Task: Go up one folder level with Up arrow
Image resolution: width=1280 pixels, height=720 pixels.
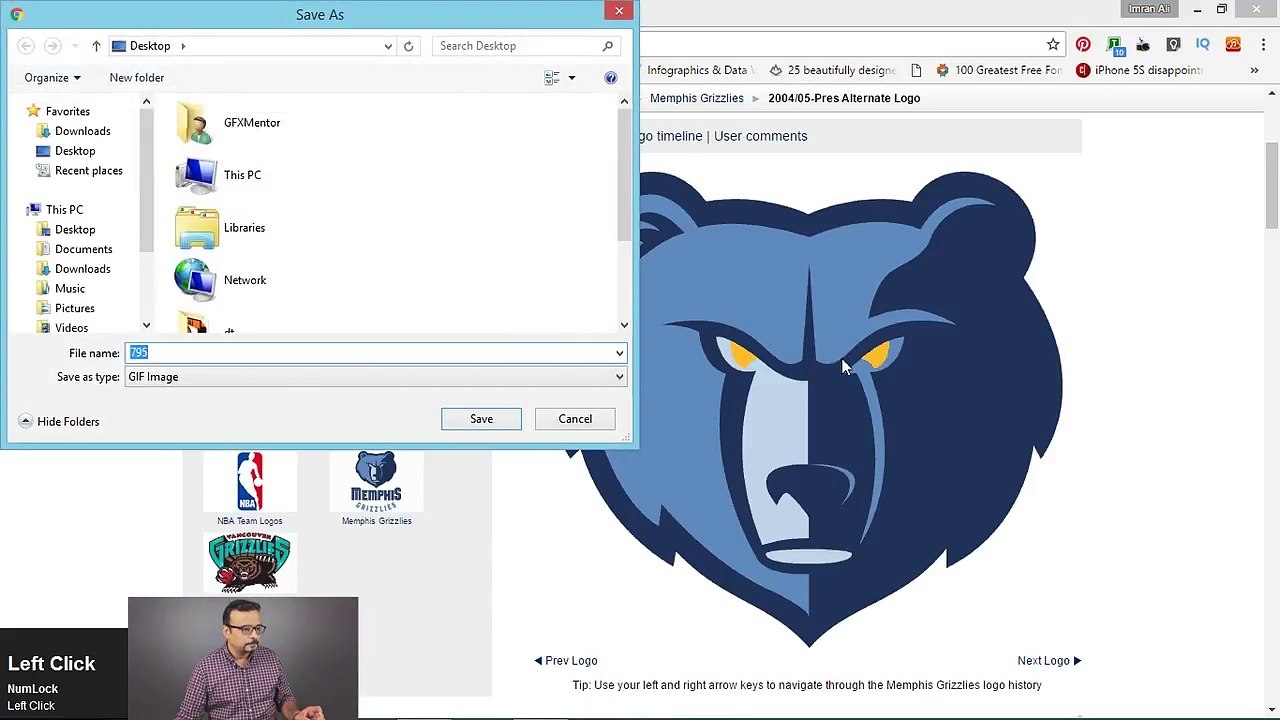Action: click(96, 46)
